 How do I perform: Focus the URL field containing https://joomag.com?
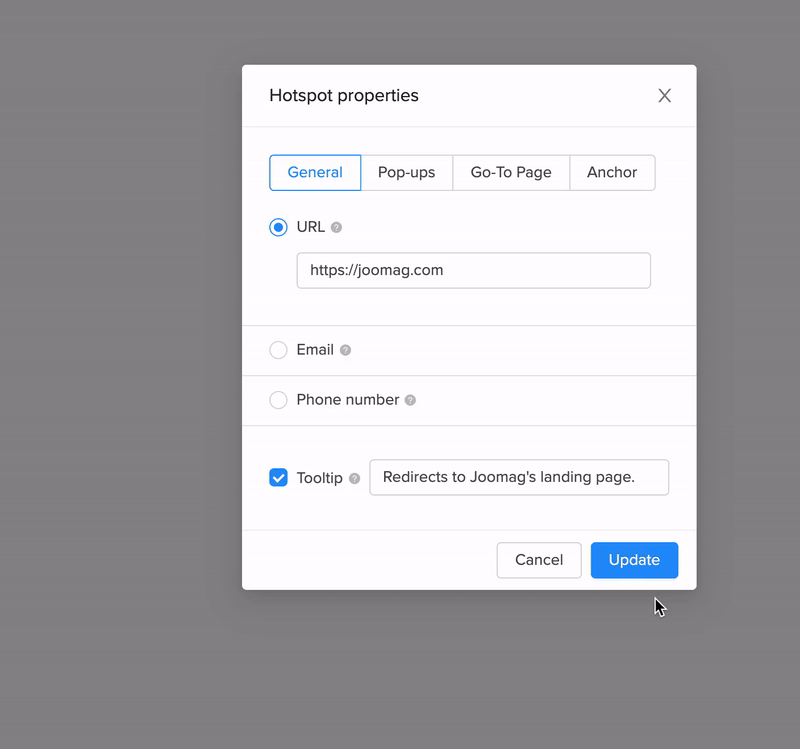pyautogui.click(x=473, y=270)
